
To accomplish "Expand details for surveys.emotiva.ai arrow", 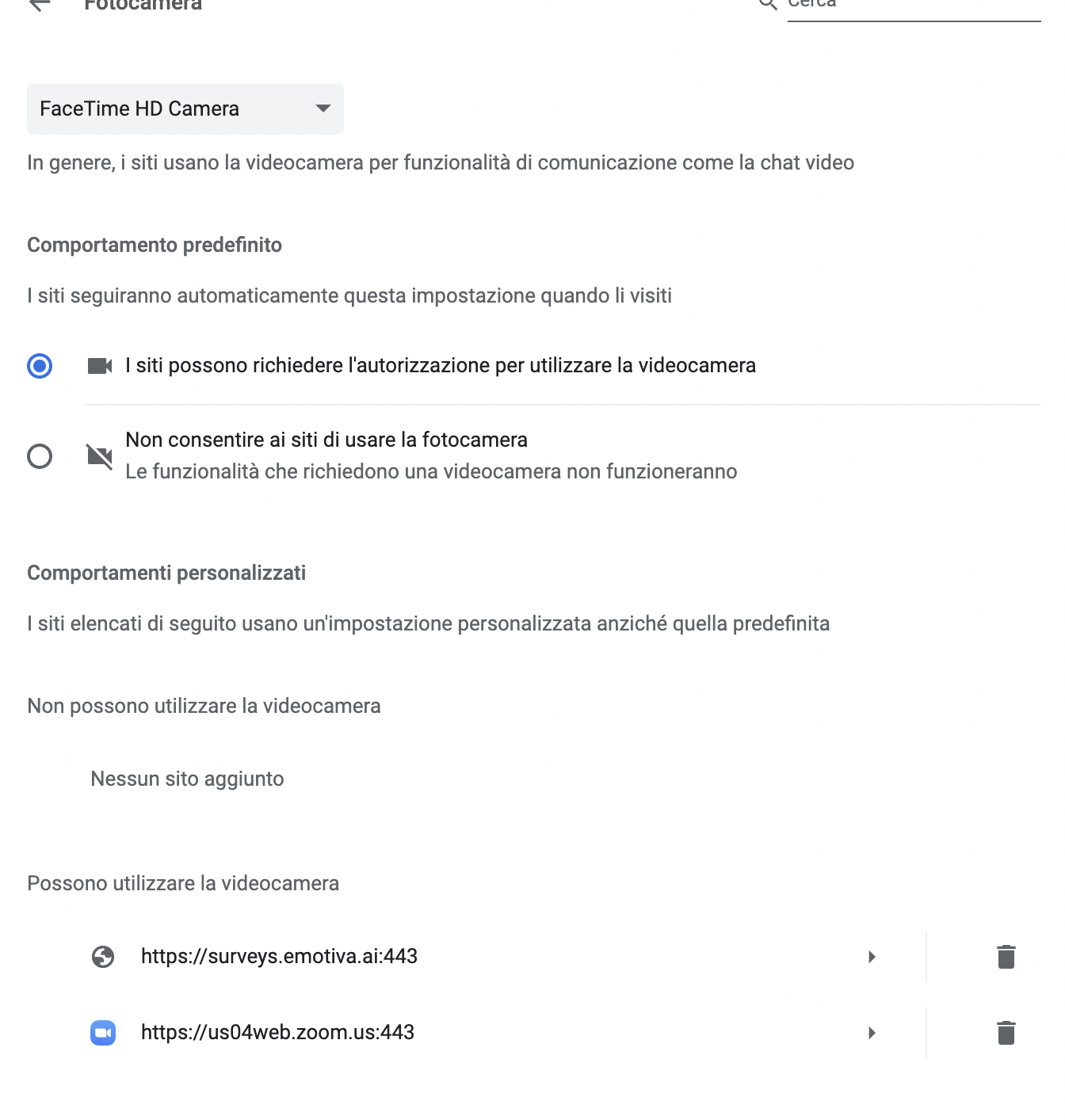I will coord(872,957).
